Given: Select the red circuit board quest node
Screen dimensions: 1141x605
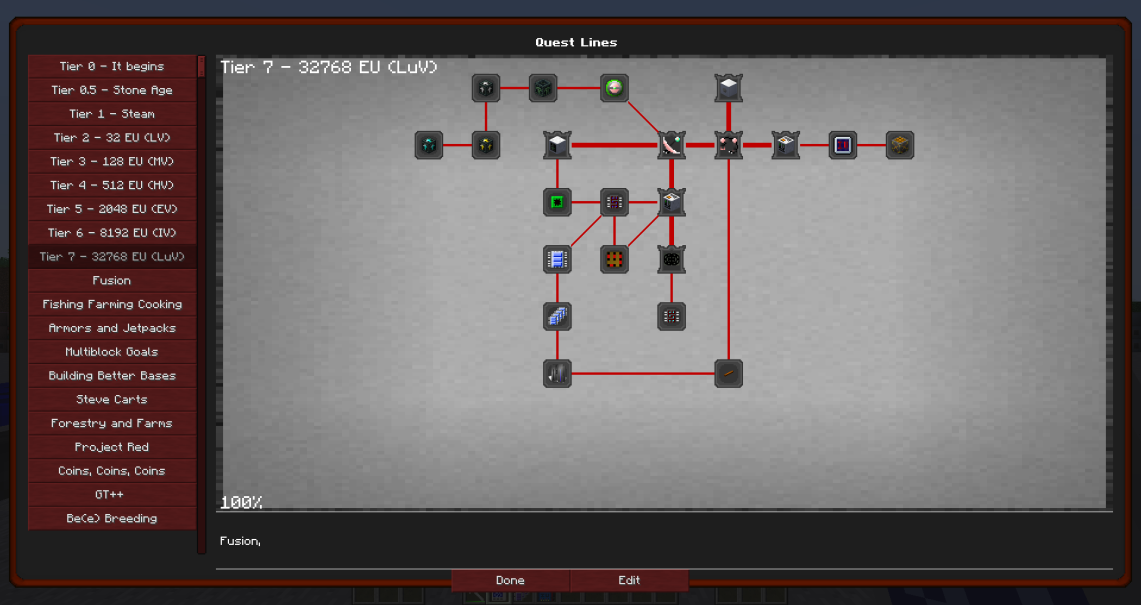Looking at the screenshot, I should point(613,259).
